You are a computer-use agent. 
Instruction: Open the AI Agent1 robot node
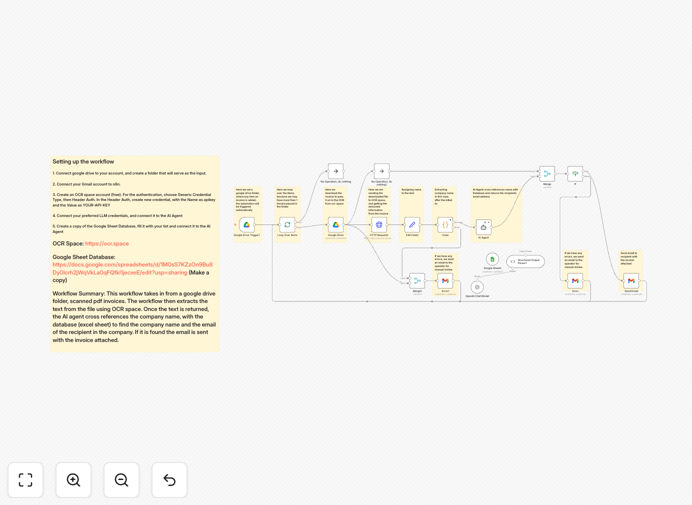coord(484,227)
